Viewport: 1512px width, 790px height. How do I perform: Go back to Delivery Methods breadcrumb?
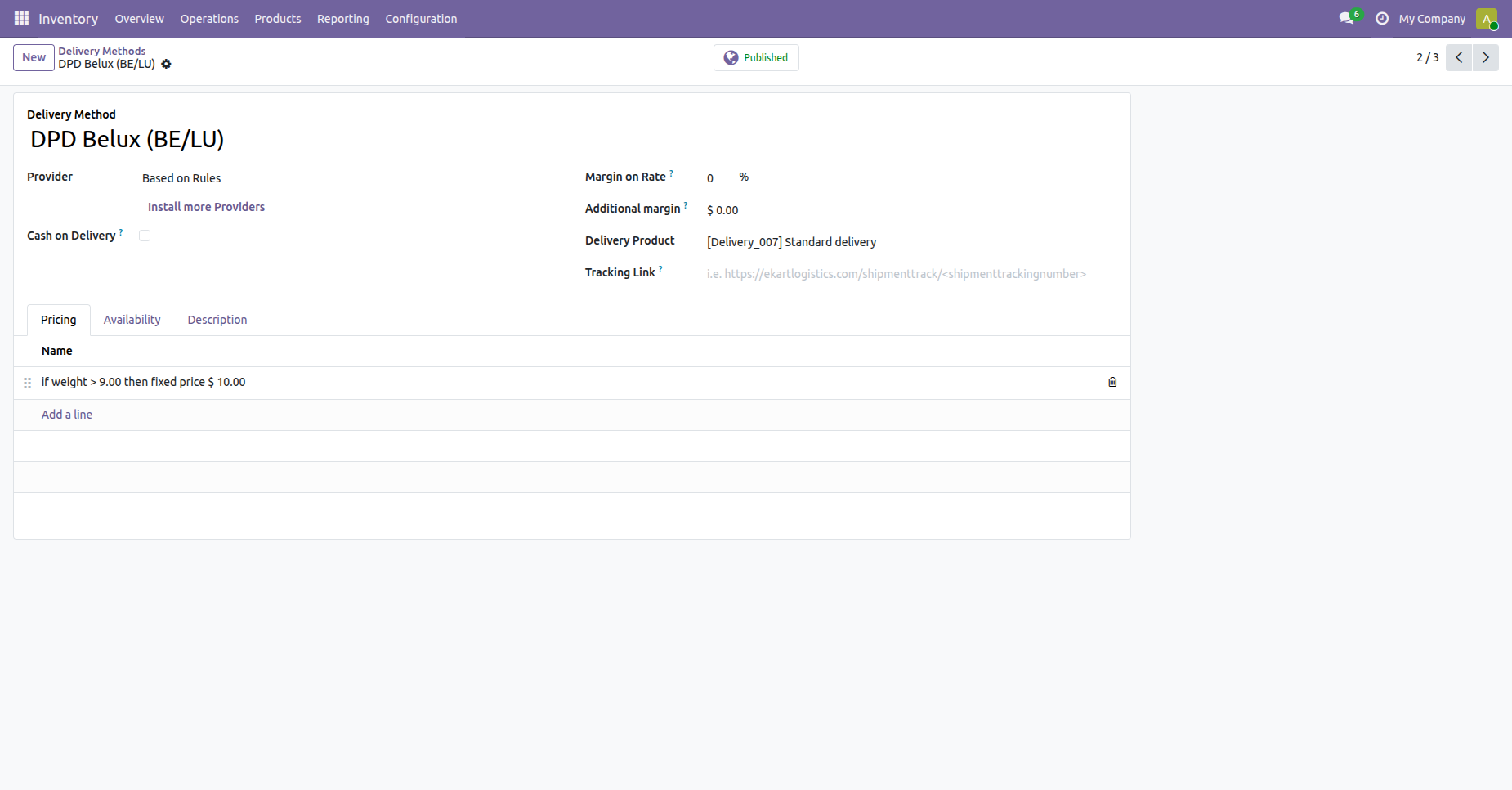[x=102, y=51]
